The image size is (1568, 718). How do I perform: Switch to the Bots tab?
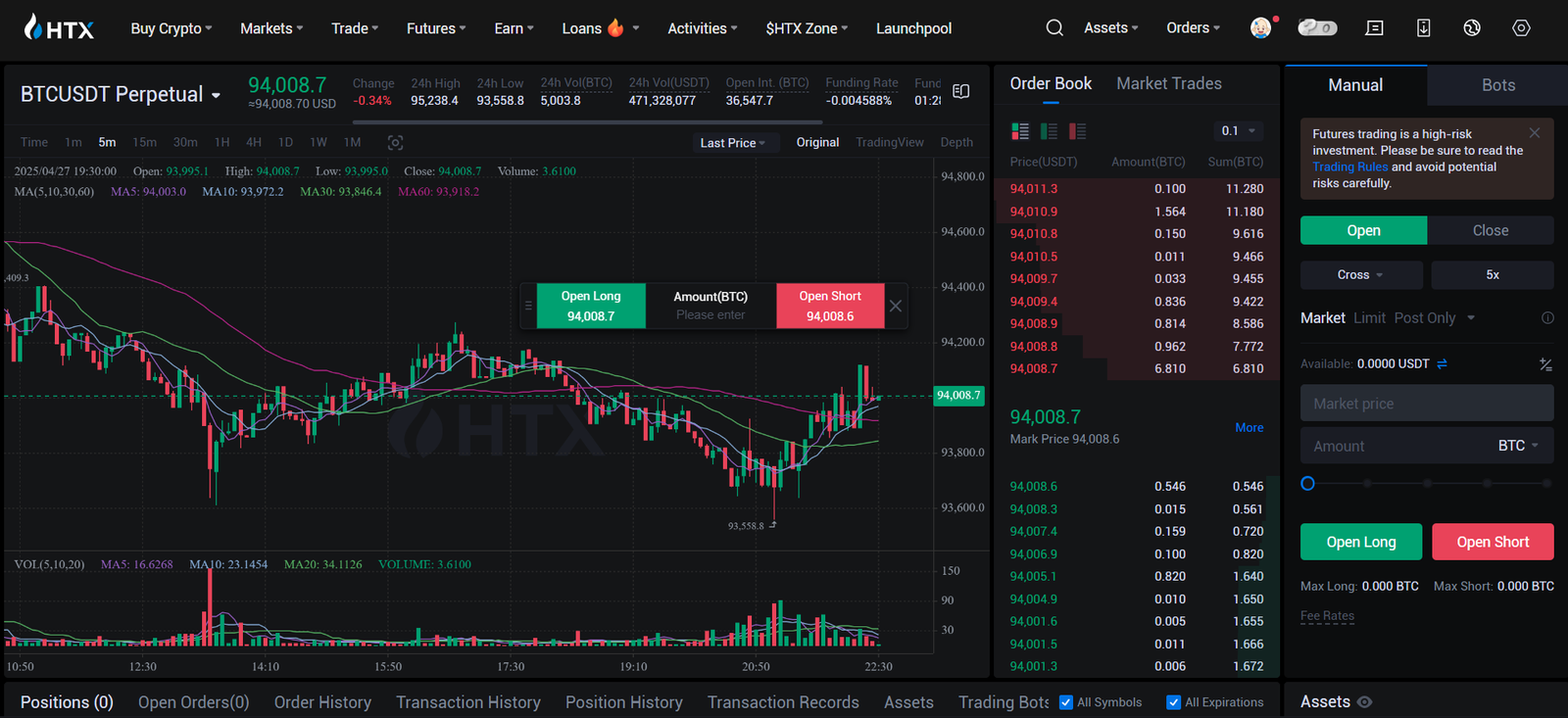pyautogui.click(x=1498, y=85)
